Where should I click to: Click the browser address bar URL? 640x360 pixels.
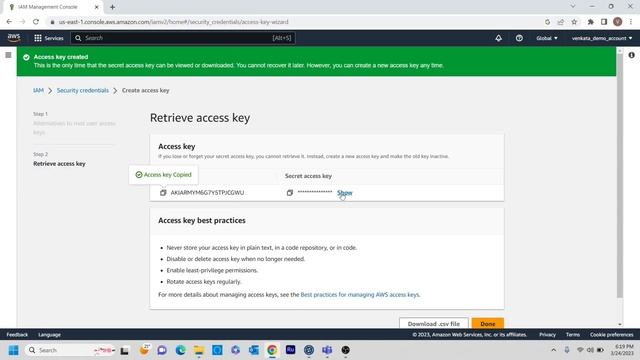tap(173, 22)
